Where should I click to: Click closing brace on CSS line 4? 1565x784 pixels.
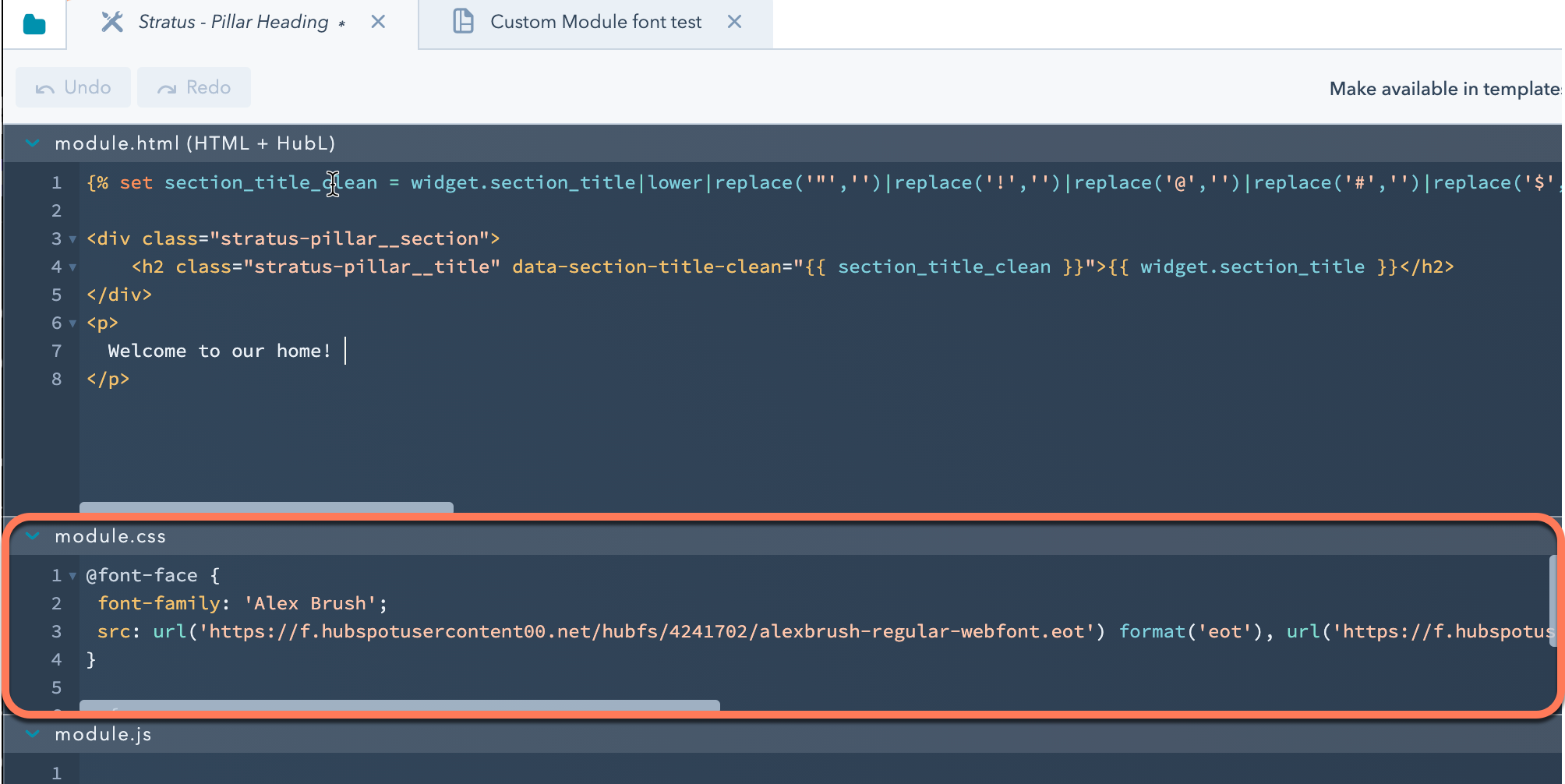pyautogui.click(x=91, y=659)
